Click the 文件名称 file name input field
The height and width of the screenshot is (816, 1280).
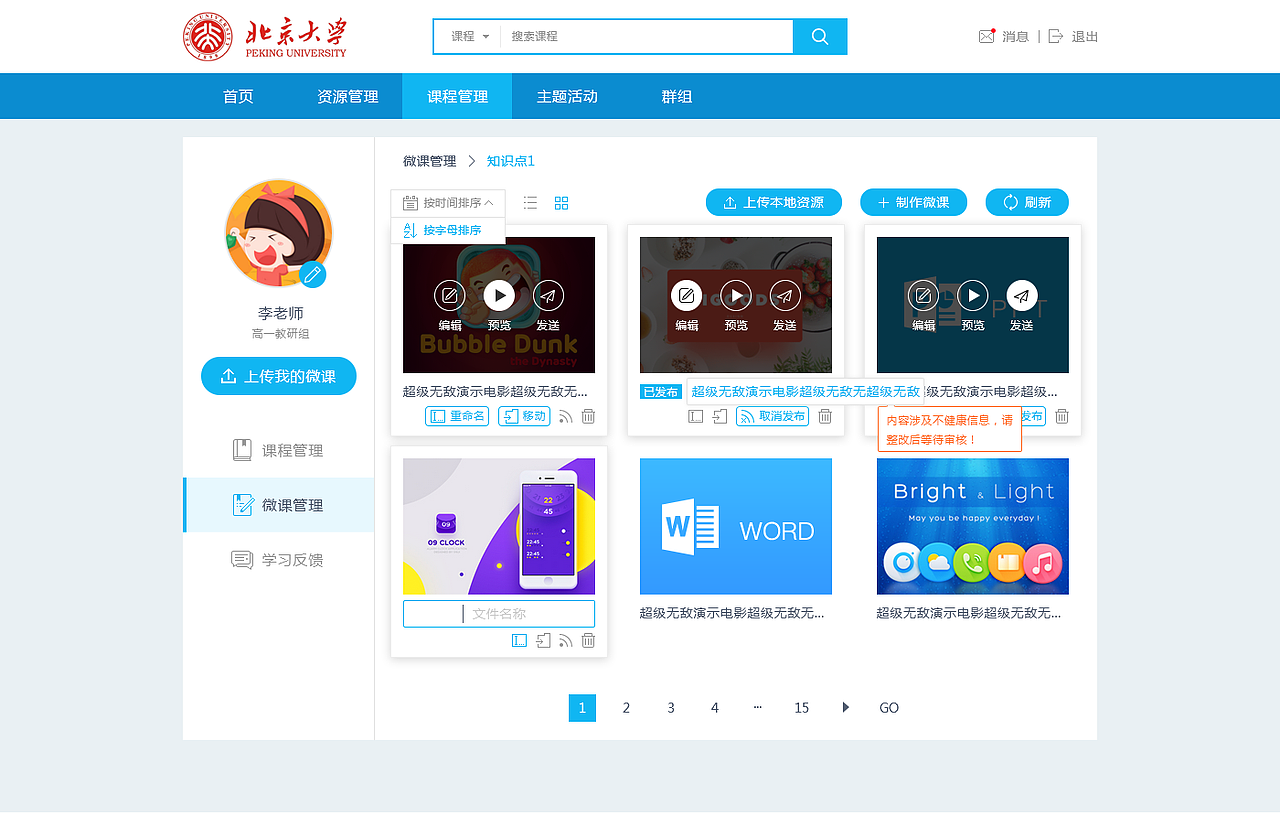click(x=499, y=613)
